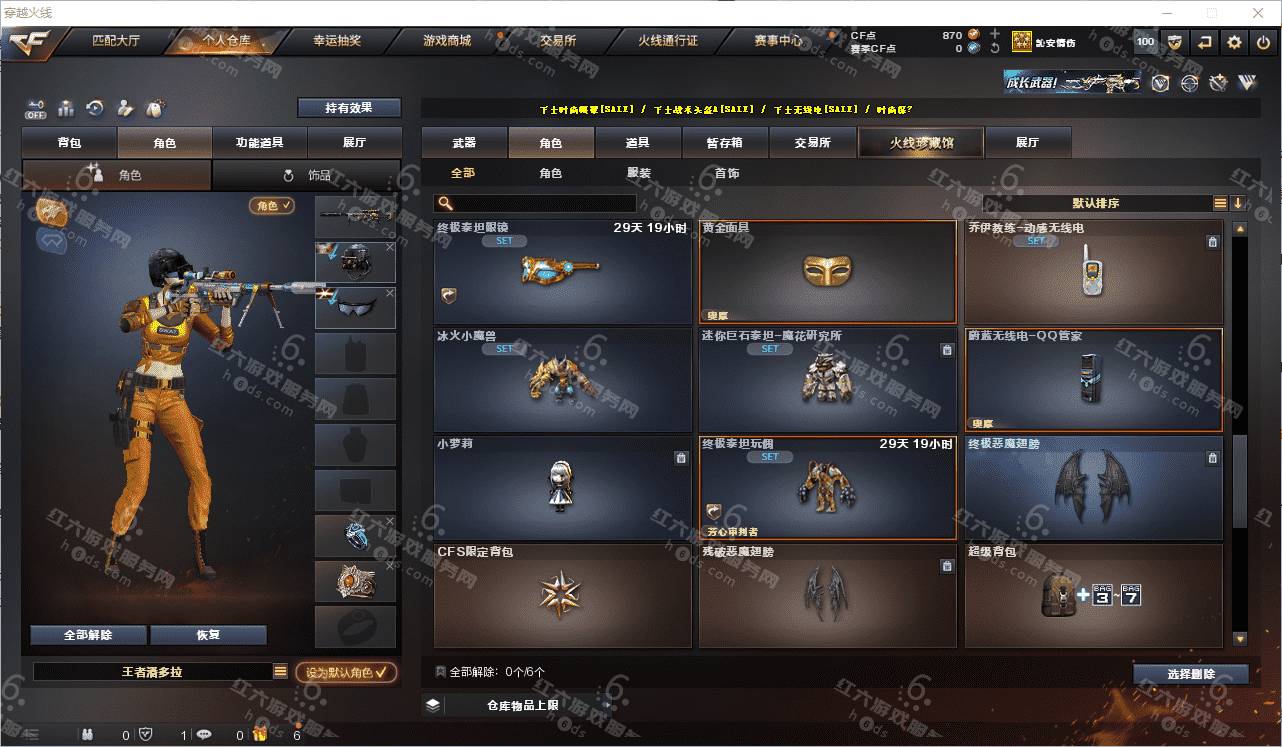
Task: Enable 设为默认角色 option
Action: click(346, 672)
